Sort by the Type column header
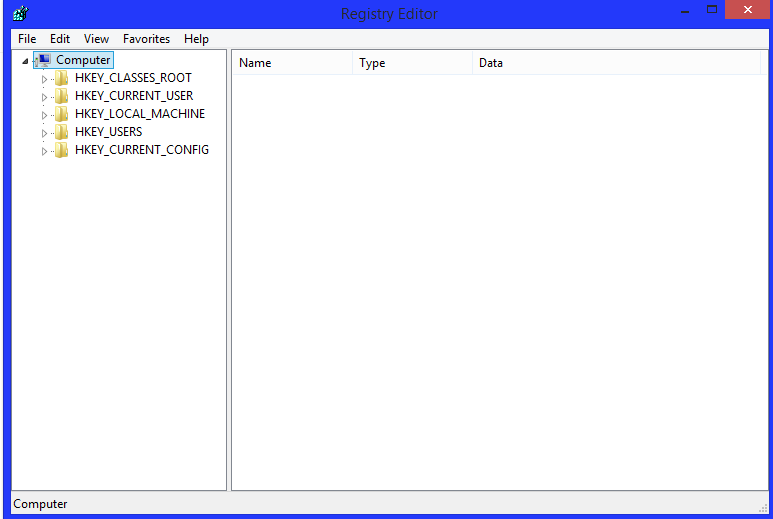773x519 pixels. click(x=413, y=63)
